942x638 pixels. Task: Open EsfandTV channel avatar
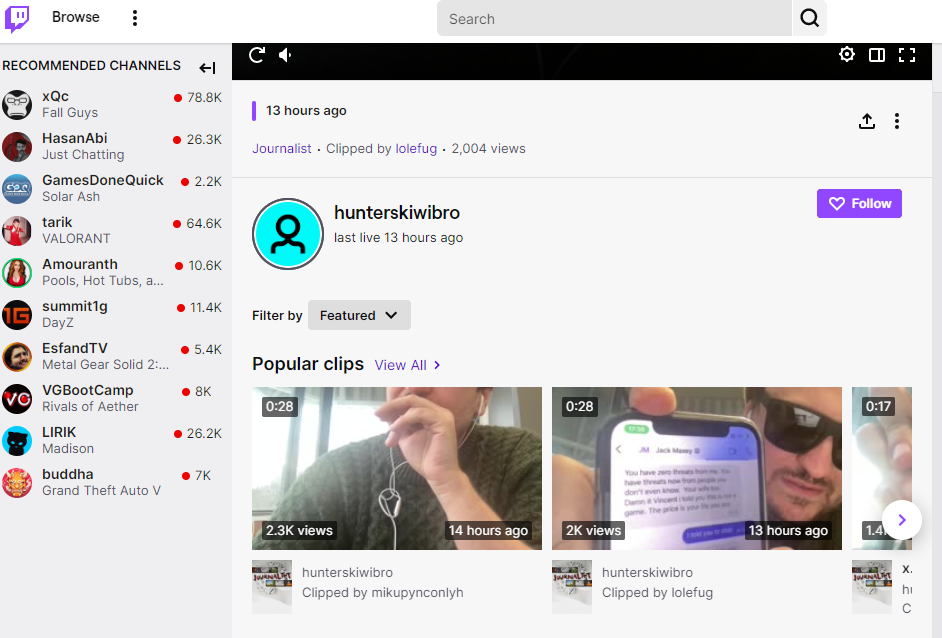[17, 357]
